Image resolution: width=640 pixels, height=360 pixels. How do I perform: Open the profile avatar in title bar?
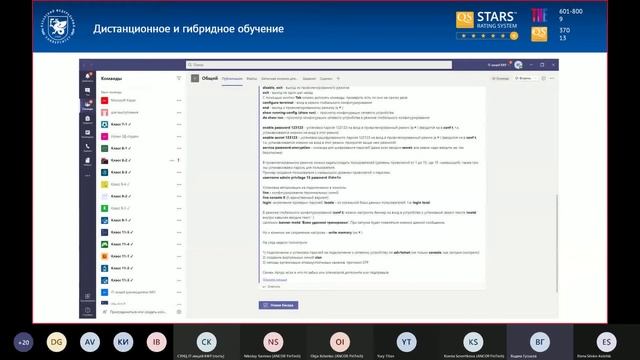point(518,65)
